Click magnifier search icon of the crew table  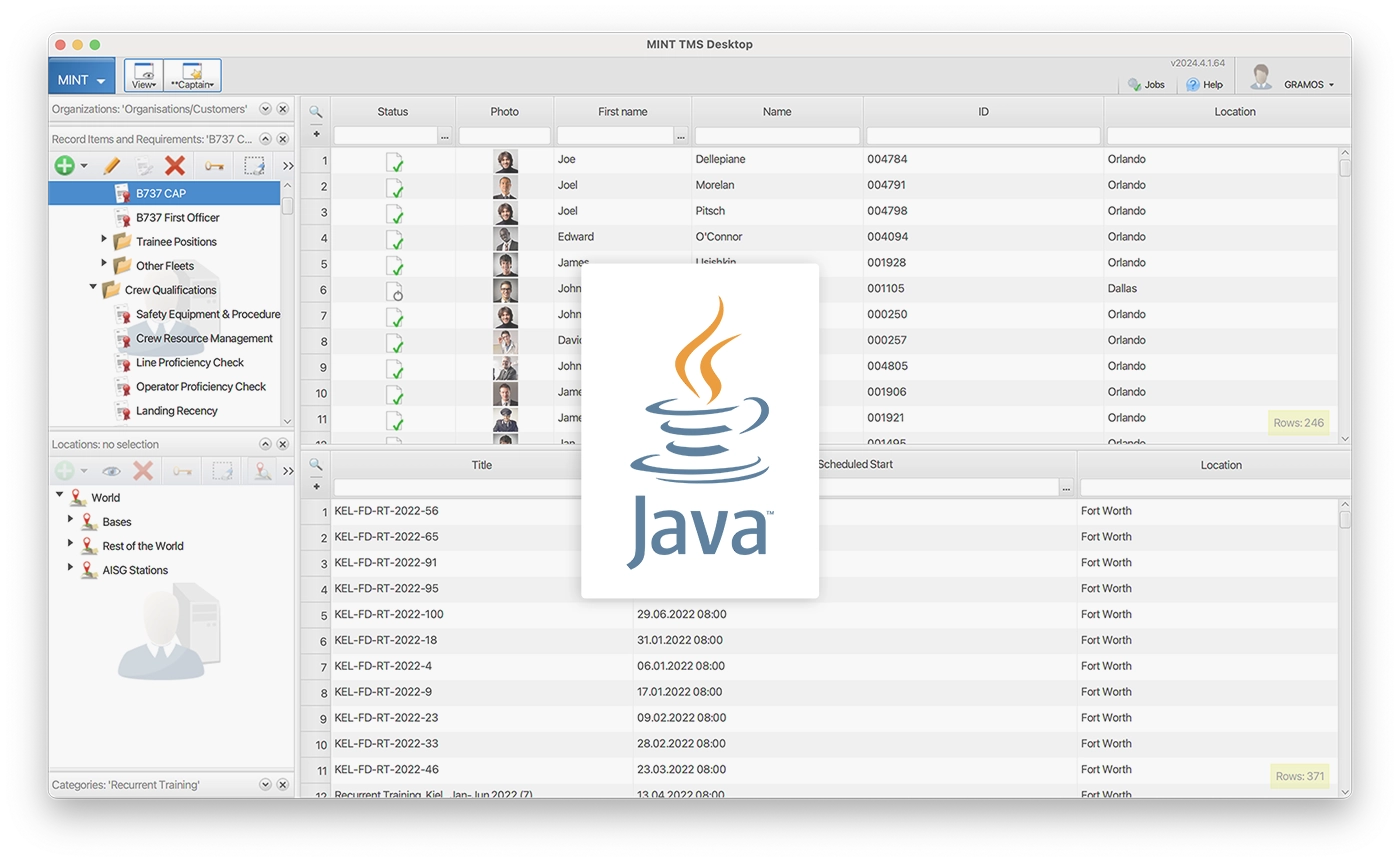pyautogui.click(x=316, y=112)
